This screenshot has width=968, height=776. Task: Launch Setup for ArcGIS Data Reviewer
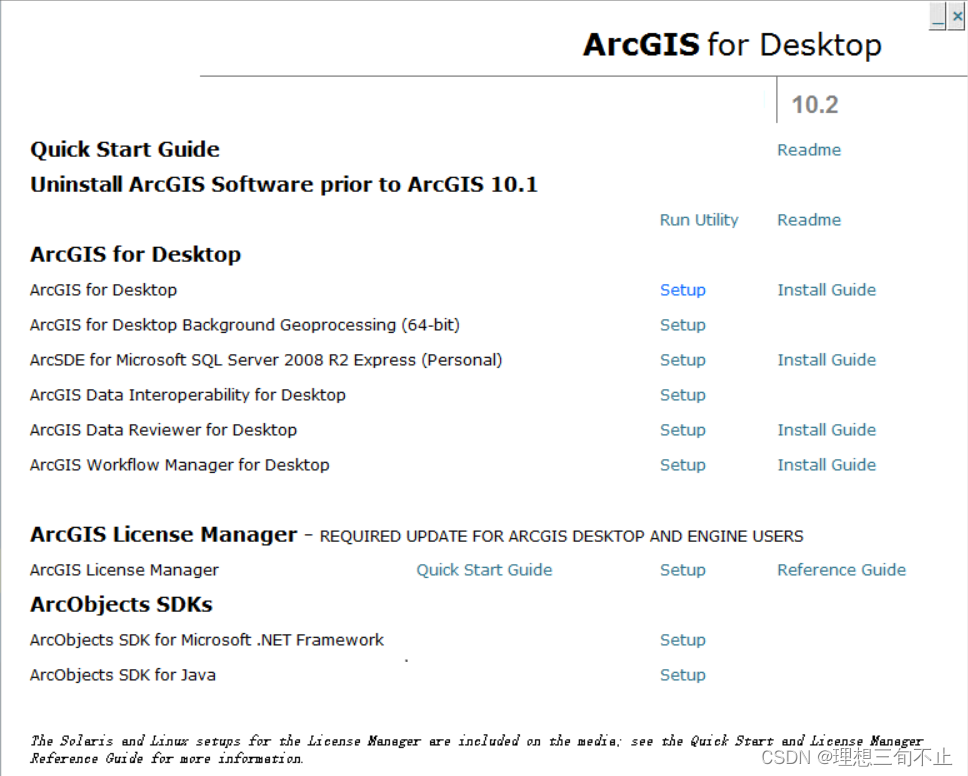[683, 430]
